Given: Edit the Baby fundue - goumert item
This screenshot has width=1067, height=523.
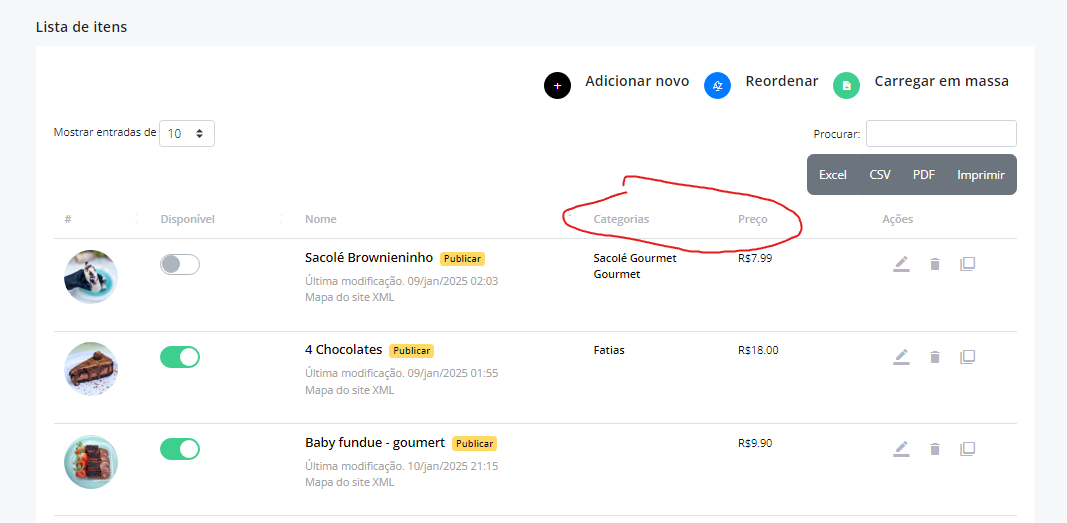Looking at the screenshot, I should point(901,449).
